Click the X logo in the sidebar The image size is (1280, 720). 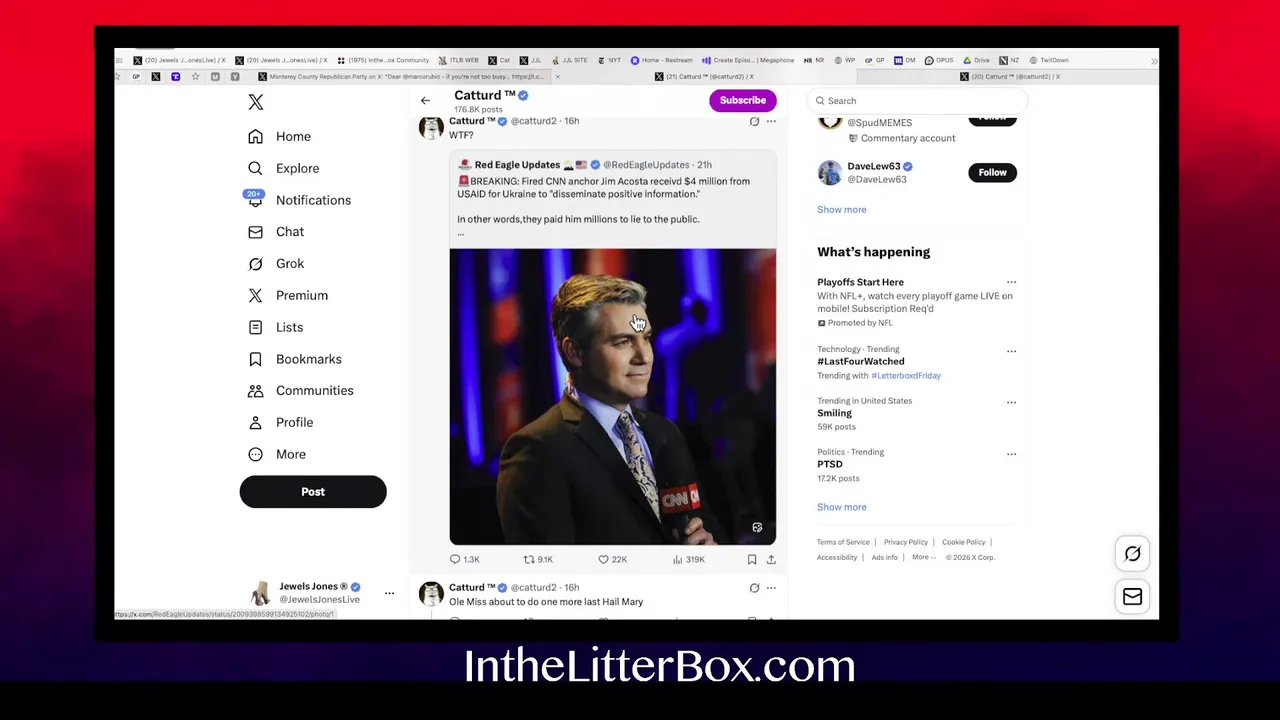tap(256, 102)
